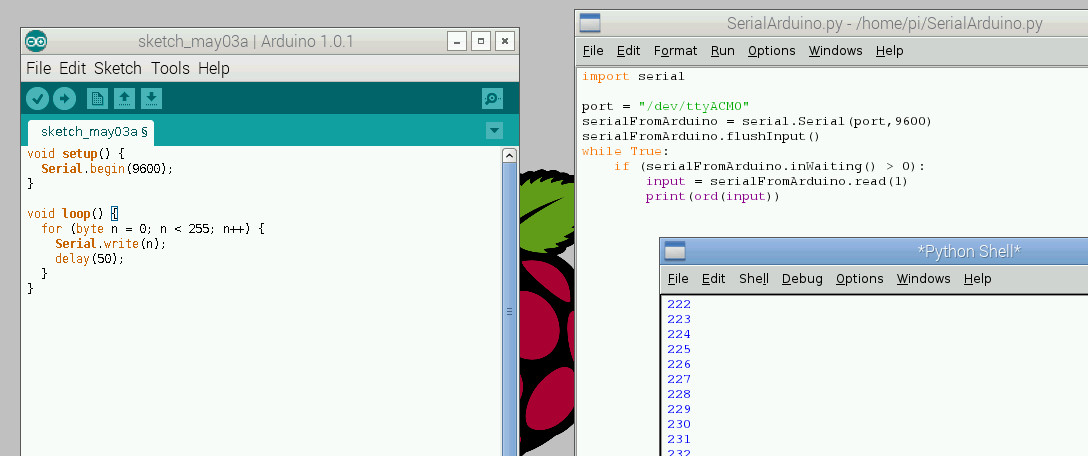Viewport: 1088px width, 456px height.
Task: Open the tab dropdown arrow in Arduino
Action: point(494,130)
